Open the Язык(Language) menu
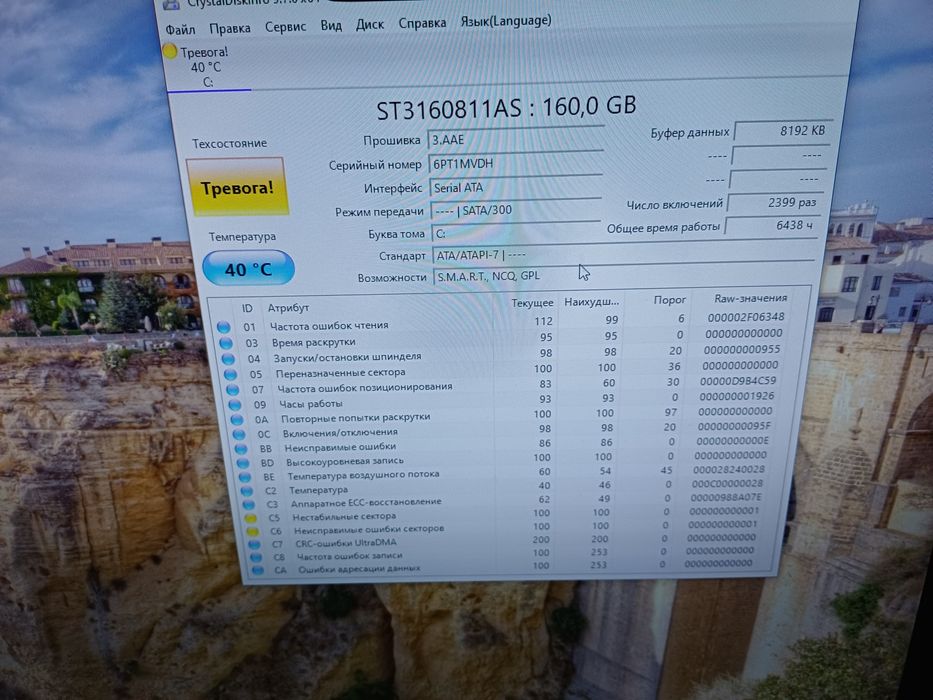The height and width of the screenshot is (700, 933). tap(506, 21)
